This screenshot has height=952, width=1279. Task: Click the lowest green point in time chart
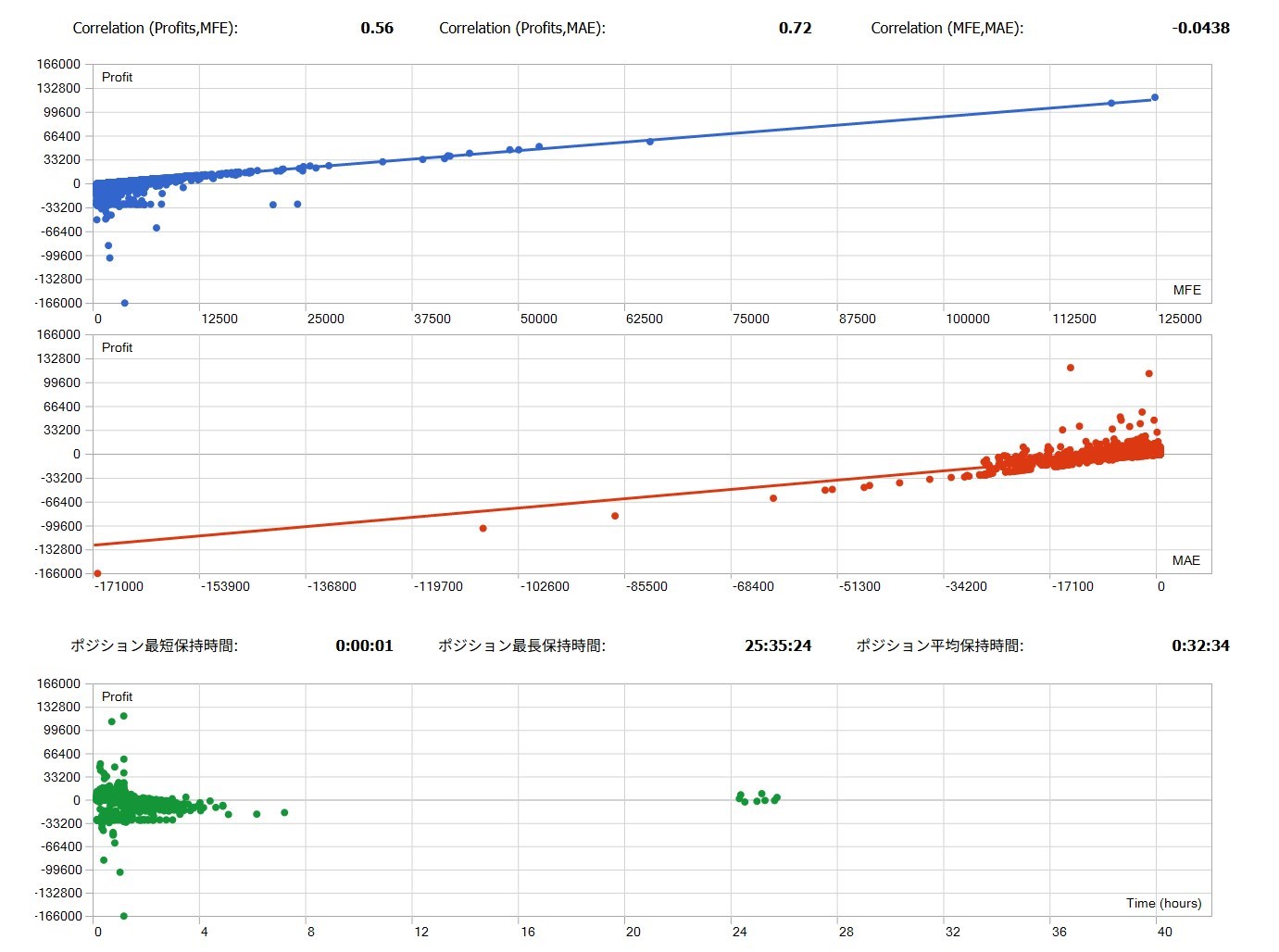pyautogui.click(x=124, y=916)
